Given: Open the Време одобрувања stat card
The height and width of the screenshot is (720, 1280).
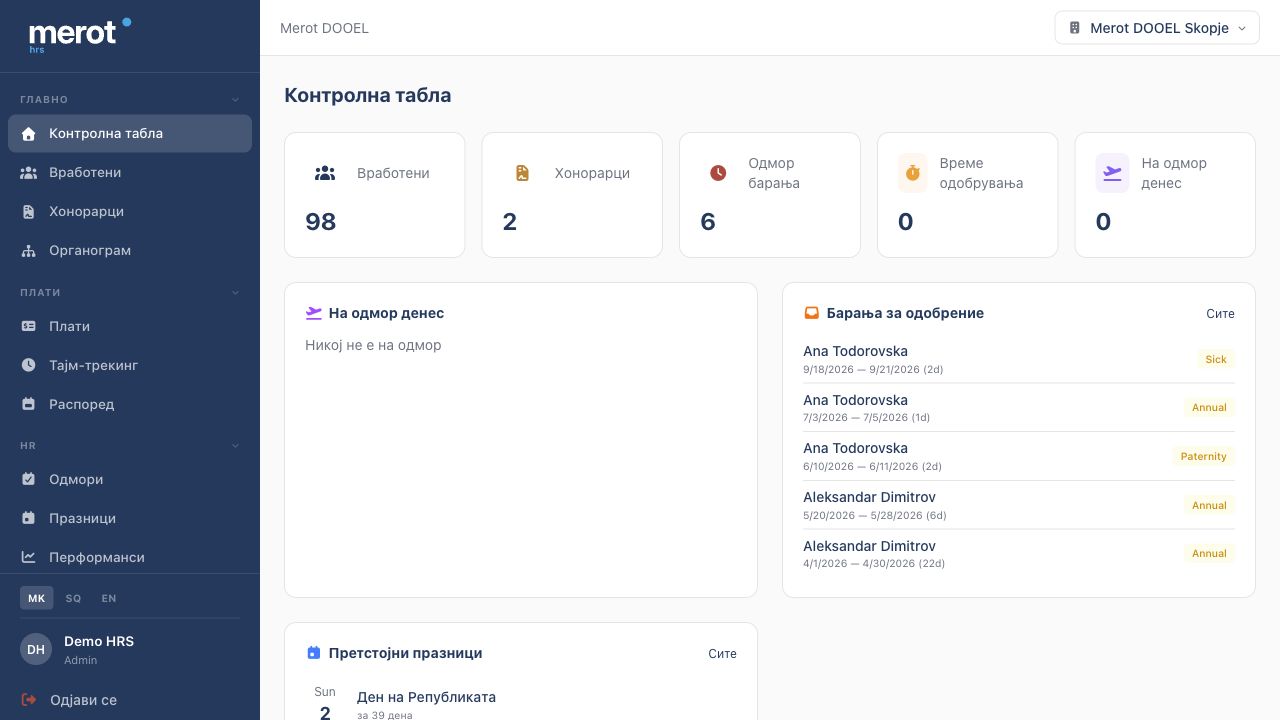Looking at the screenshot, I should pos(967,195).
